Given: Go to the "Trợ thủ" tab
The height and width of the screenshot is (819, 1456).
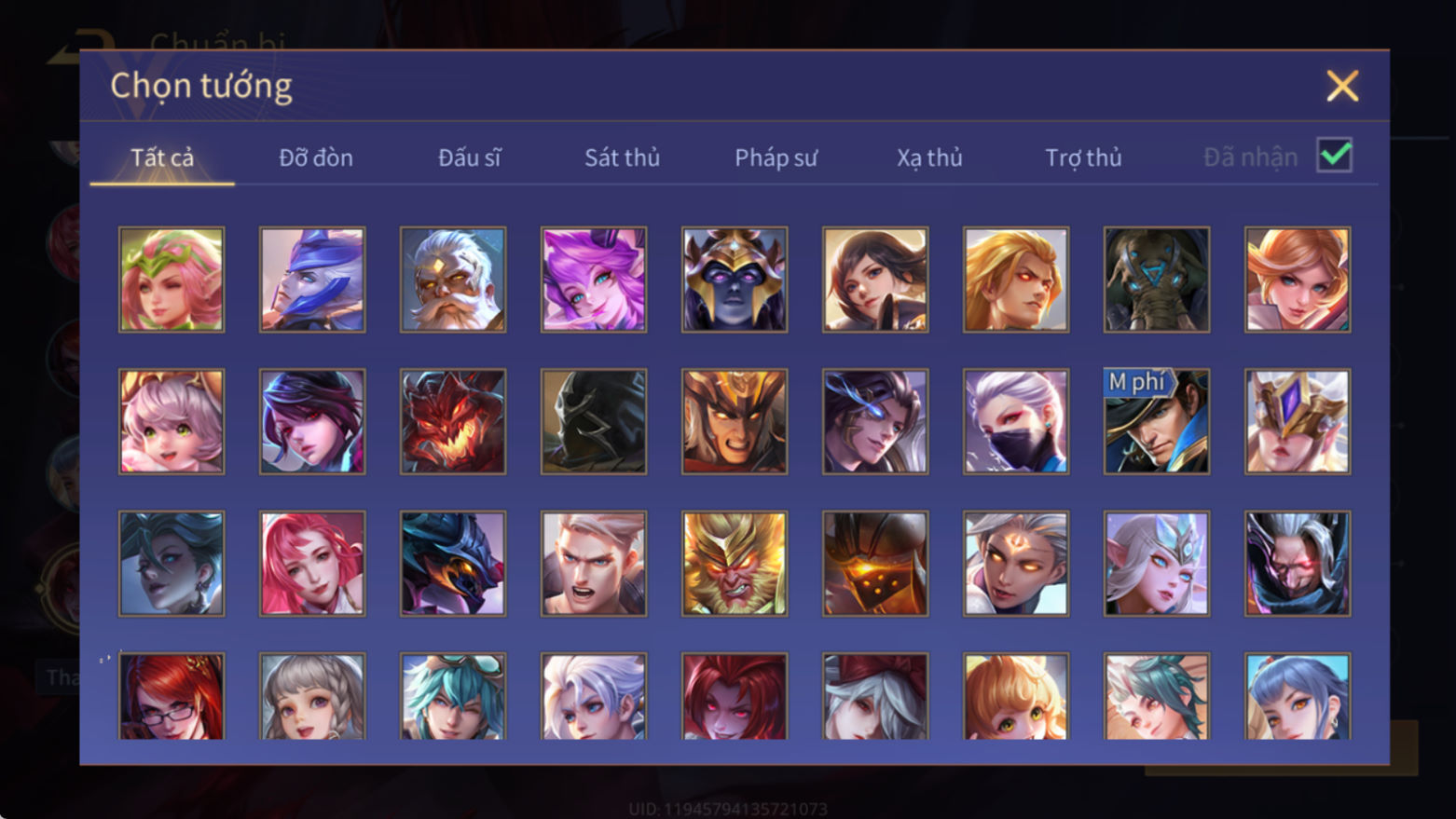Looking at the screenshot, I should 1083,157.
